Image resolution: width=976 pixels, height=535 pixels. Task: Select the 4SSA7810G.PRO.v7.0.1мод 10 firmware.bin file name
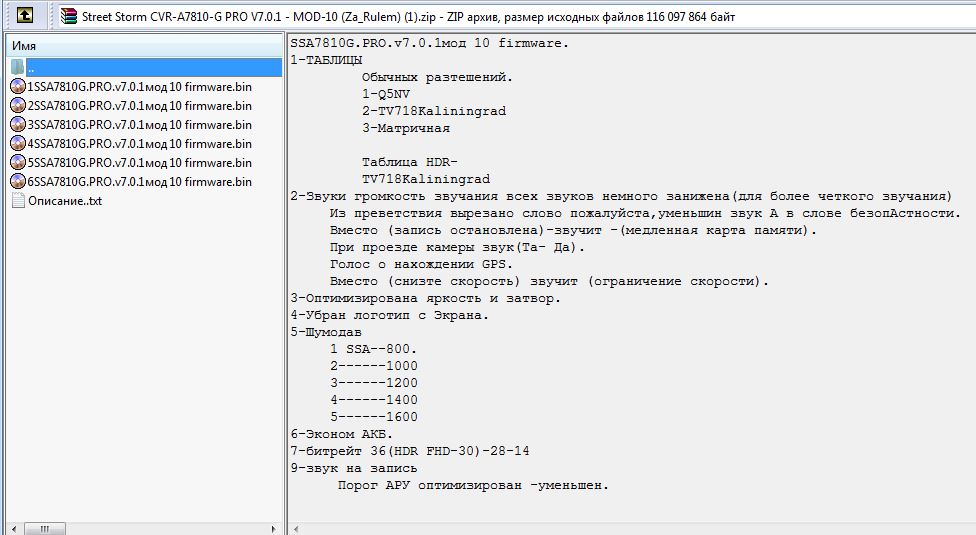[x=140, y=144]
